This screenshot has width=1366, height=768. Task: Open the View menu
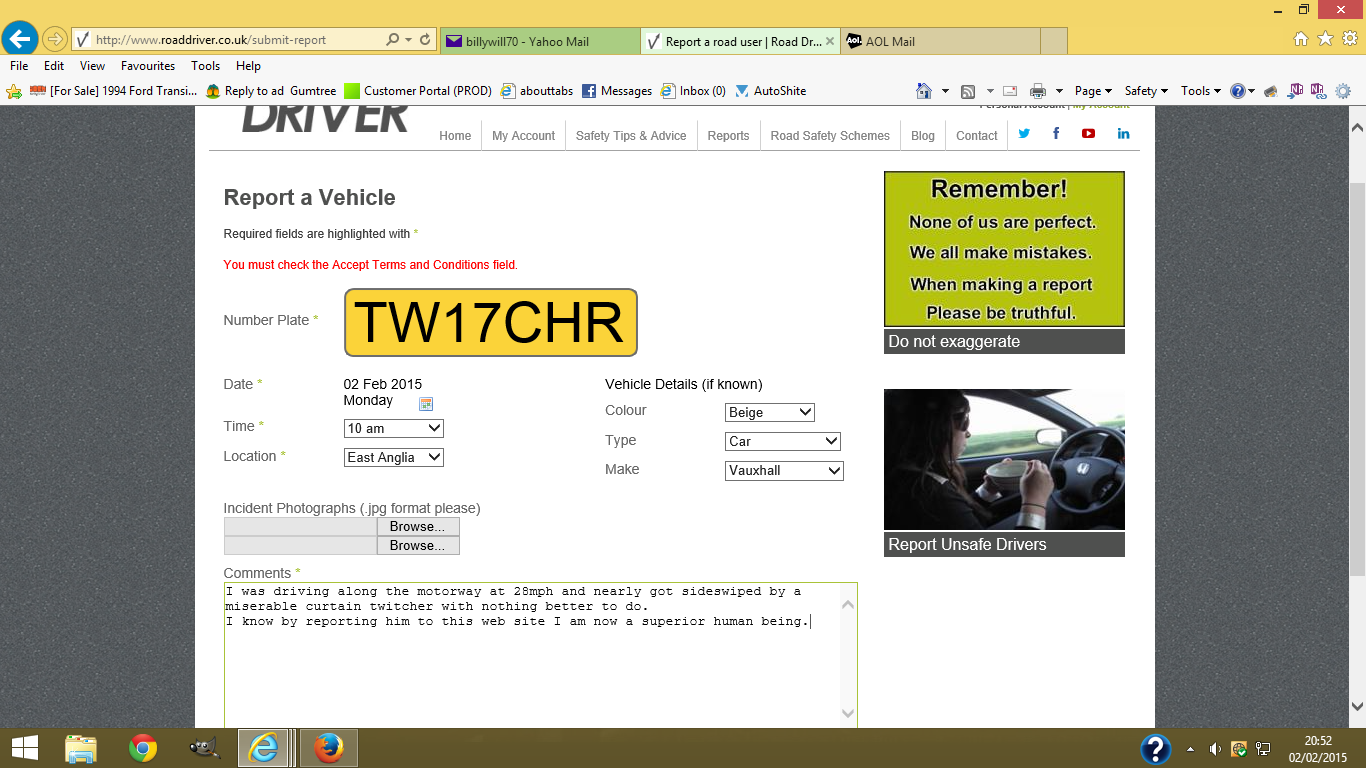point(93,66)
